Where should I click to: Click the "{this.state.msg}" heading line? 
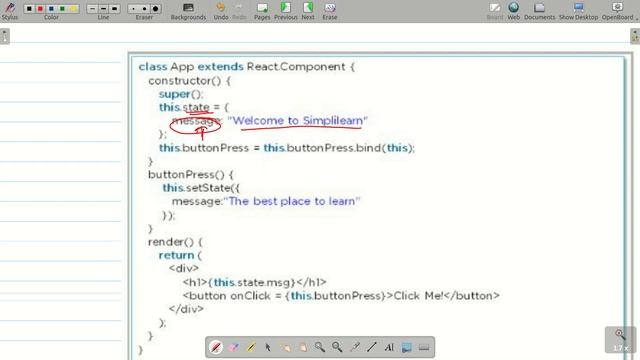pyautogui.click(x=254, y=282)
